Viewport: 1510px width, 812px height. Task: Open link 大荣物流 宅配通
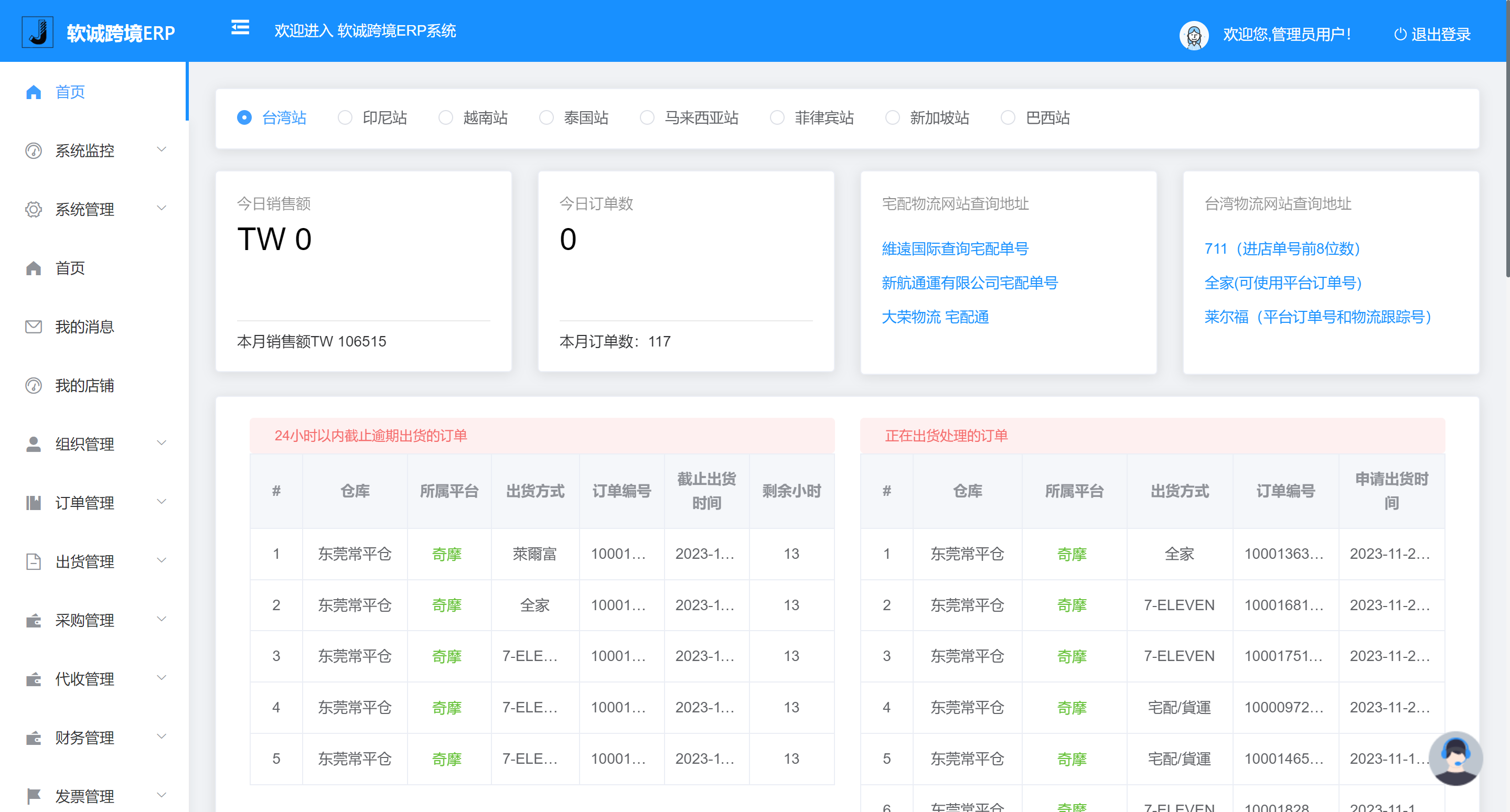click(935, 317)
